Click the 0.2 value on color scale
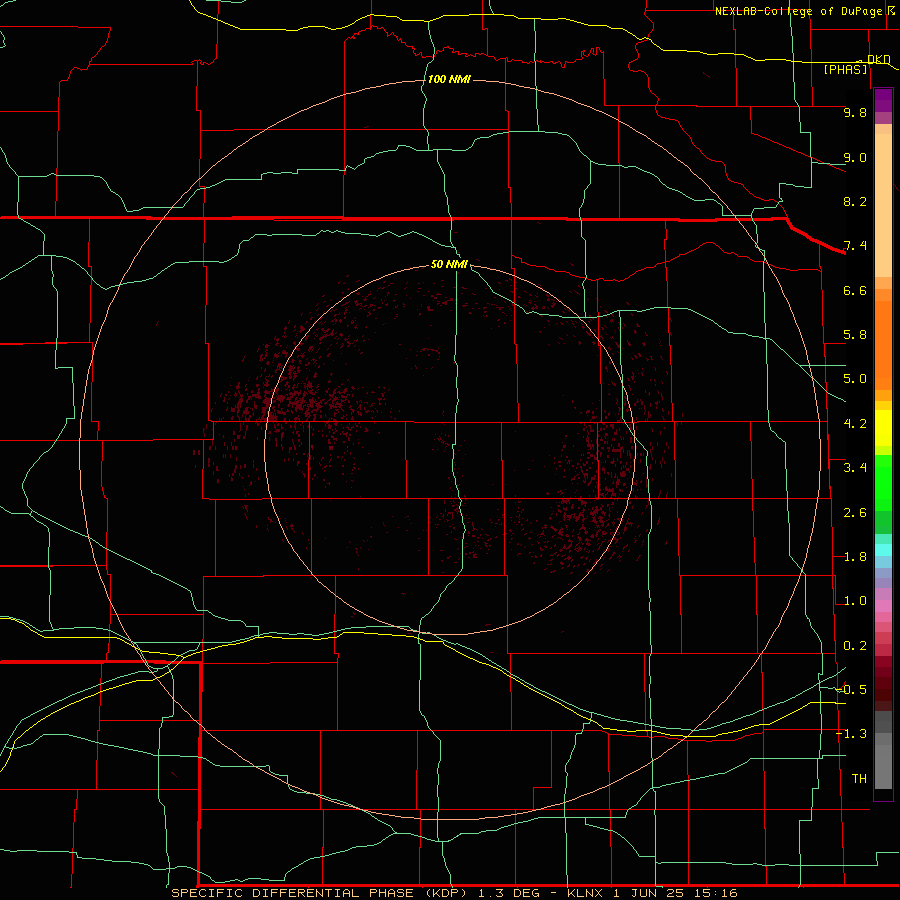This screenshot has width=900, height=900. (855, 646)
